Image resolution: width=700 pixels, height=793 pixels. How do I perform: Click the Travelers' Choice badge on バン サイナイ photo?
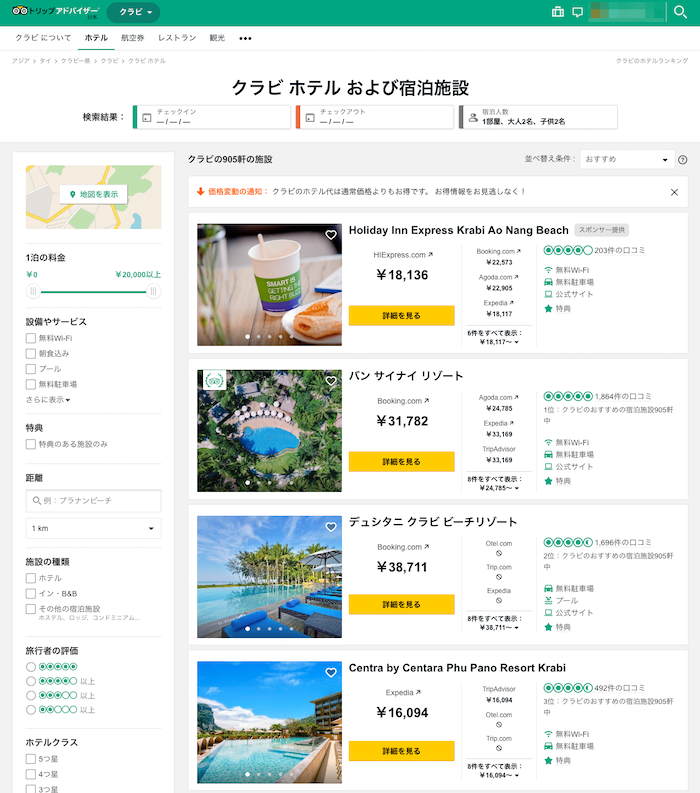(214, 380)
